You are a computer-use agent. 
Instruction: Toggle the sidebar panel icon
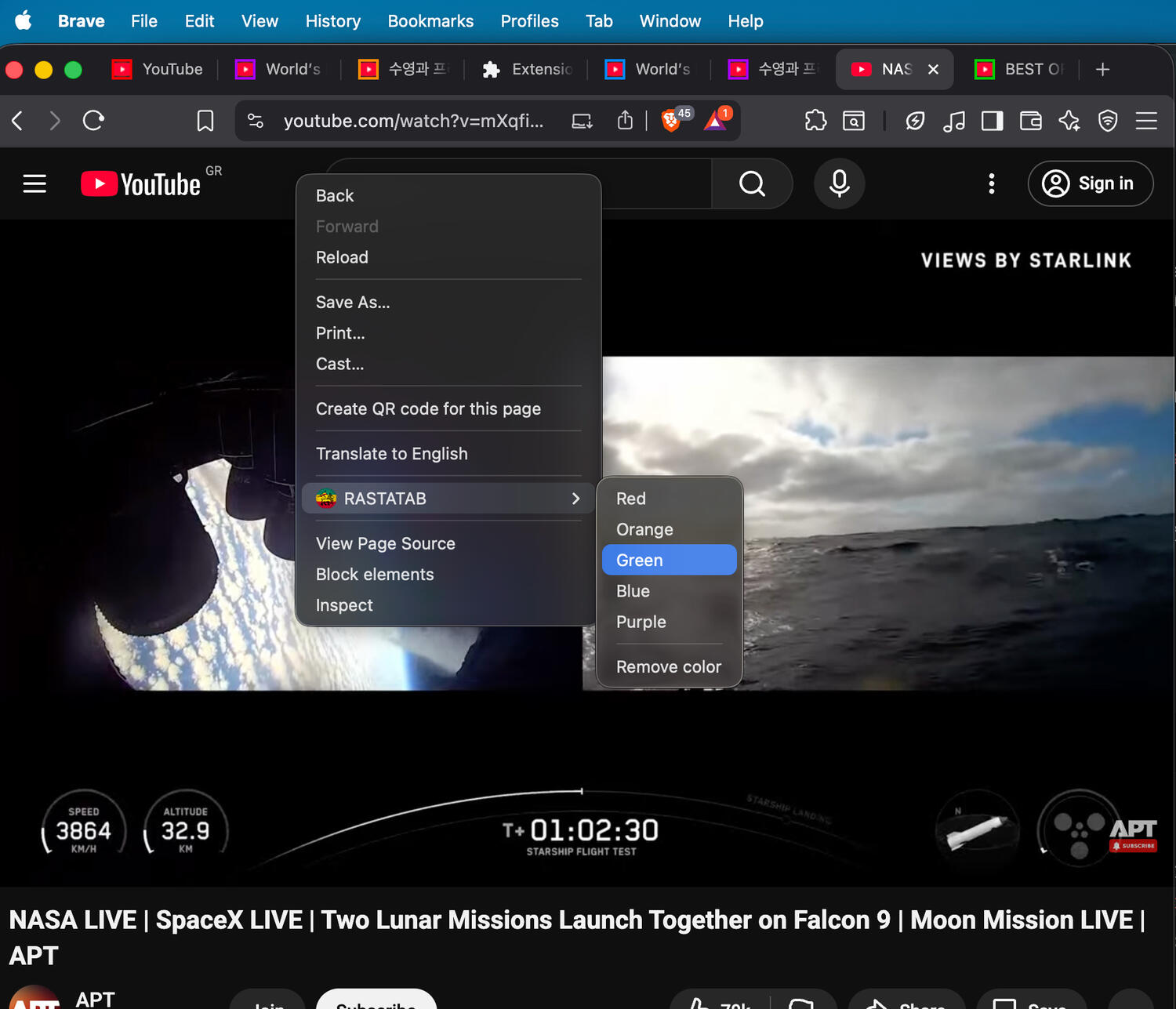(992, 121)
